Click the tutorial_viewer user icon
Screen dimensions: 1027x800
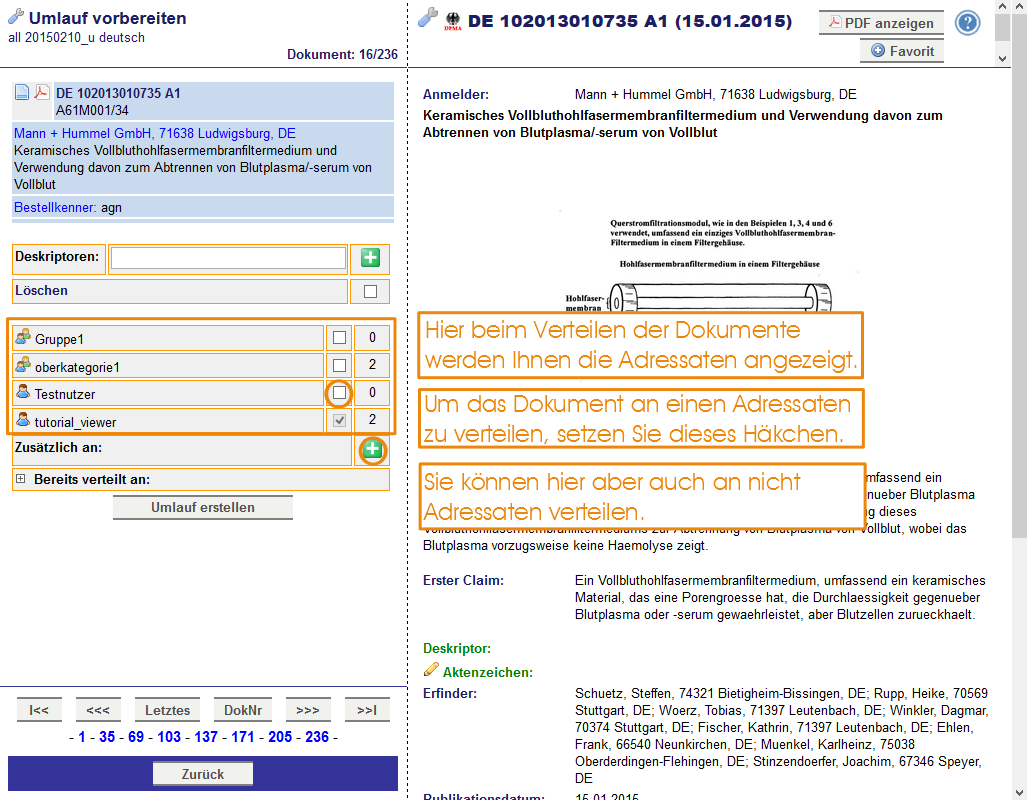click(x=23, y=420)
